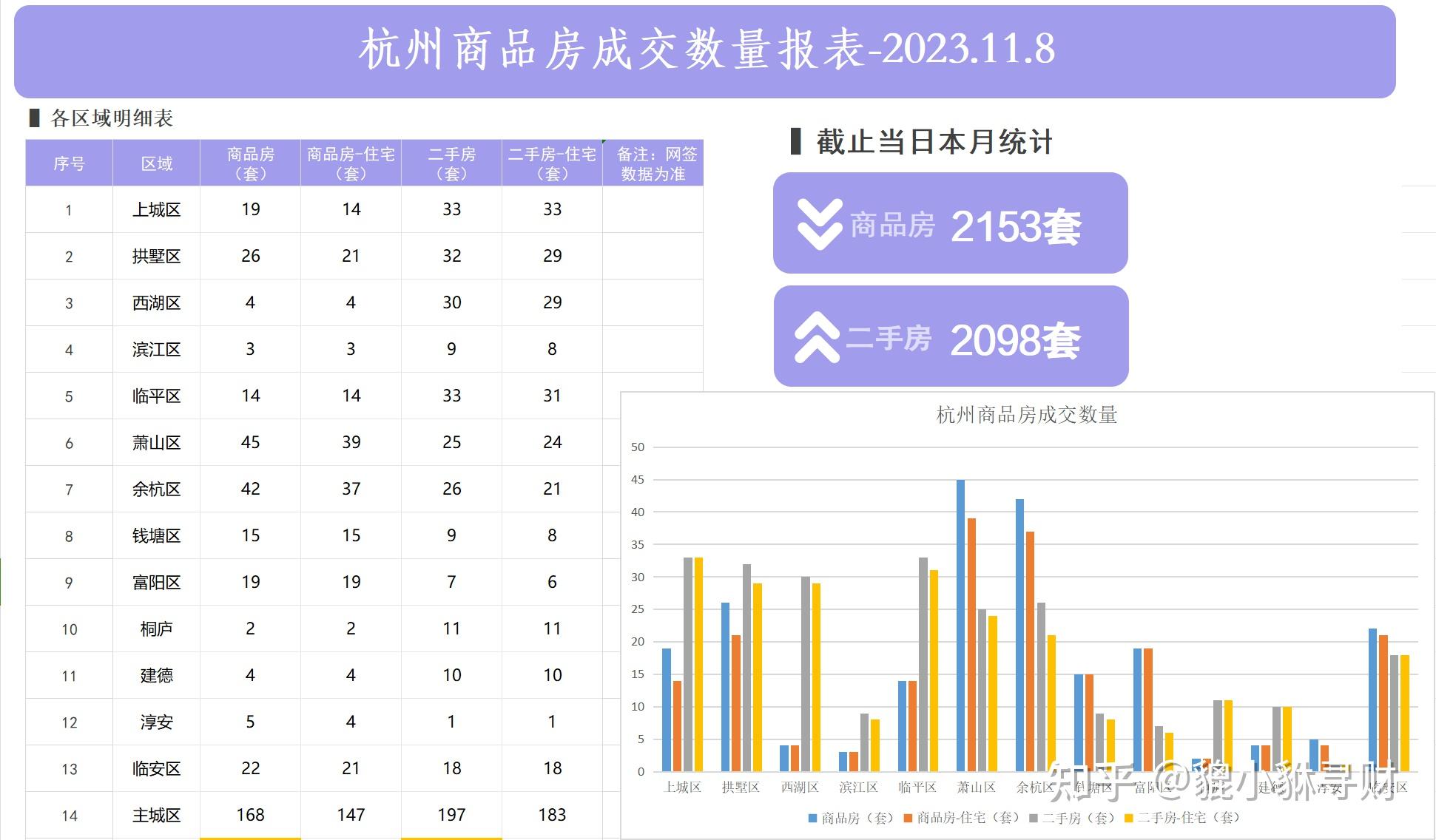Screen dimensions: 1436x840
Task: Click the 钱塘区 cell in the table
Action: [157, 536]
